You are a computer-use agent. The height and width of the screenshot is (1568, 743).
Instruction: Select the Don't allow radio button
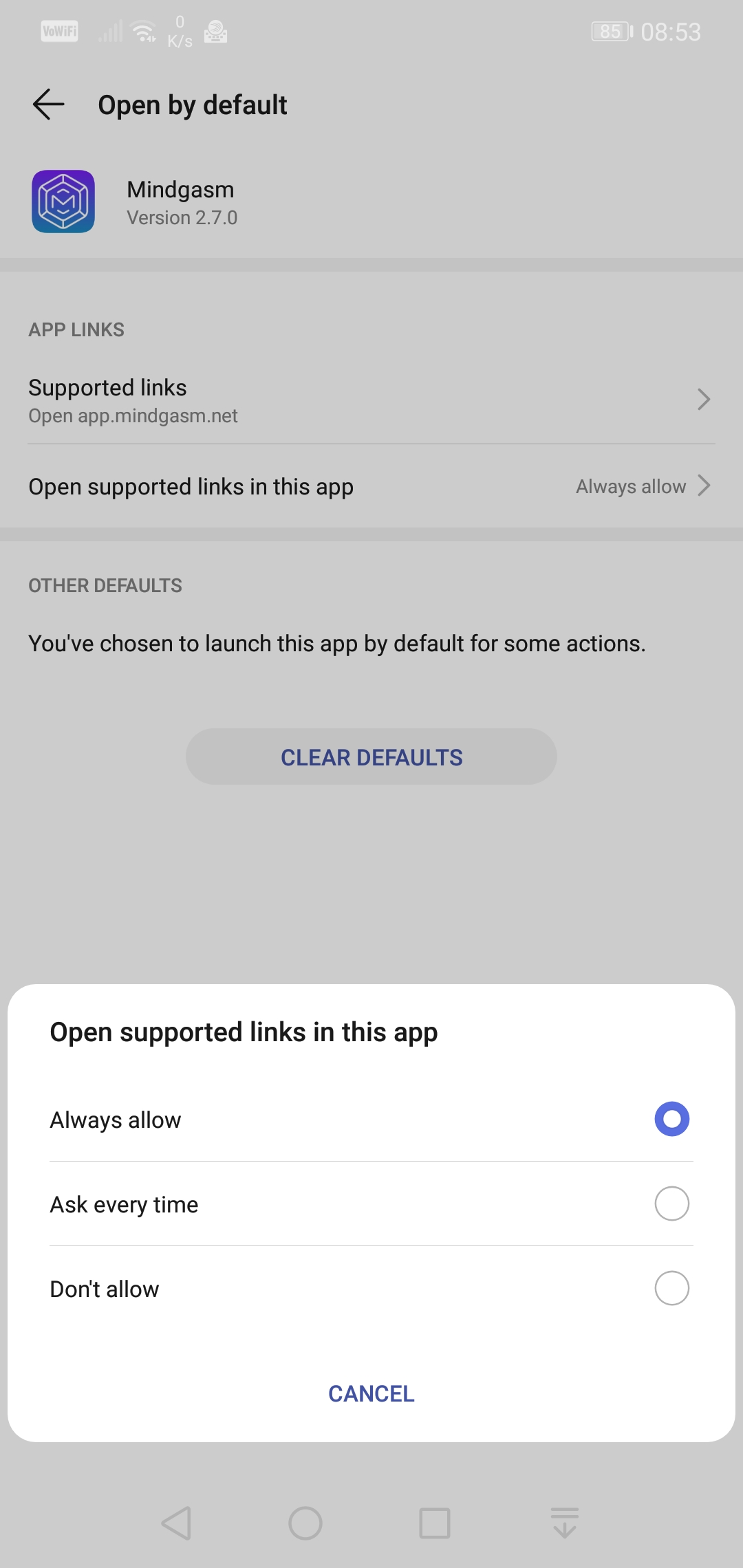(672, 1288)
